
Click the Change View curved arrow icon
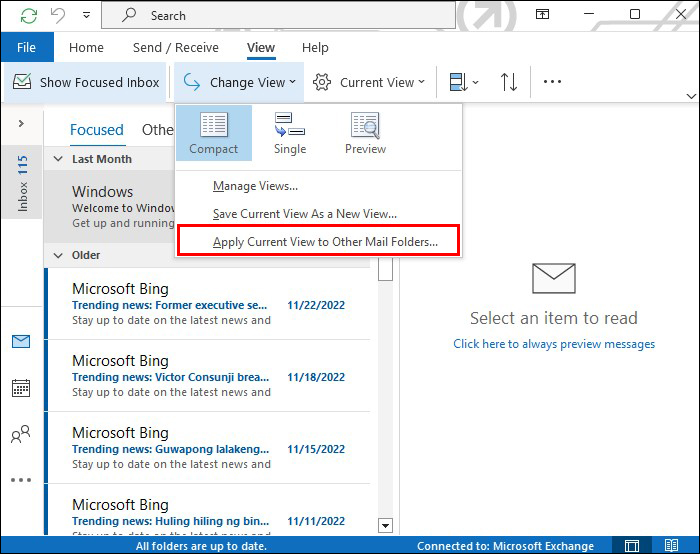click(x=192, y=82)
